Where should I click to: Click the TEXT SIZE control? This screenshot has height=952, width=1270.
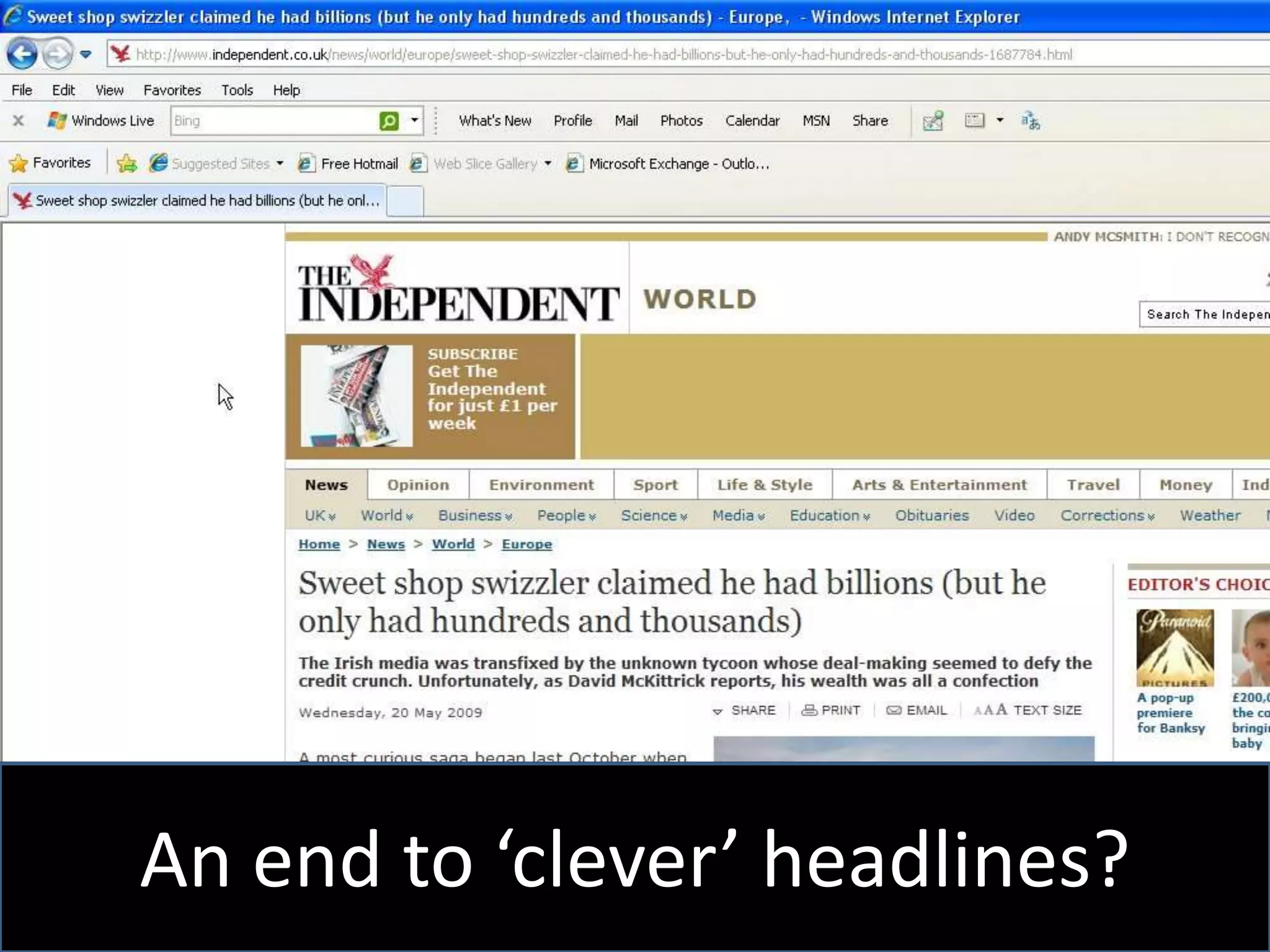click(1028, 710)
